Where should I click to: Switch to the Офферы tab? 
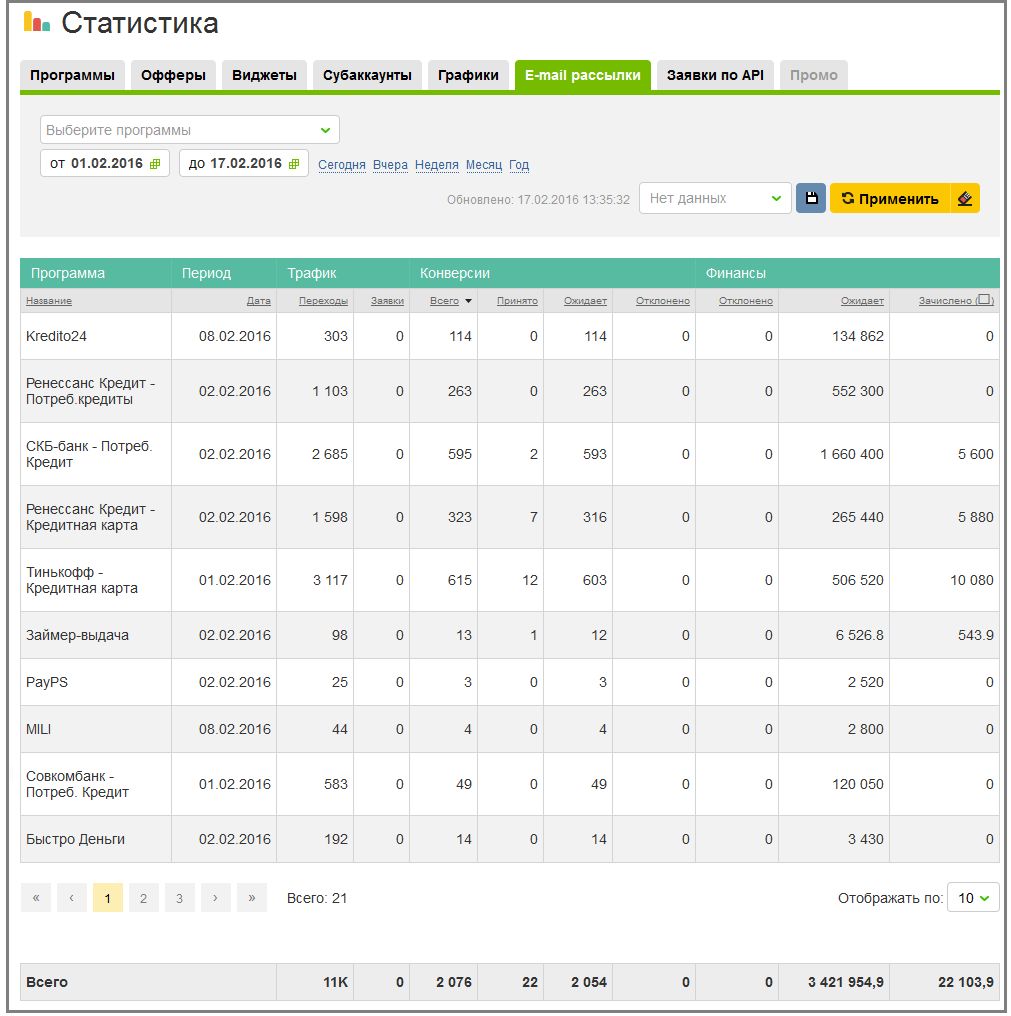(173, 75)
